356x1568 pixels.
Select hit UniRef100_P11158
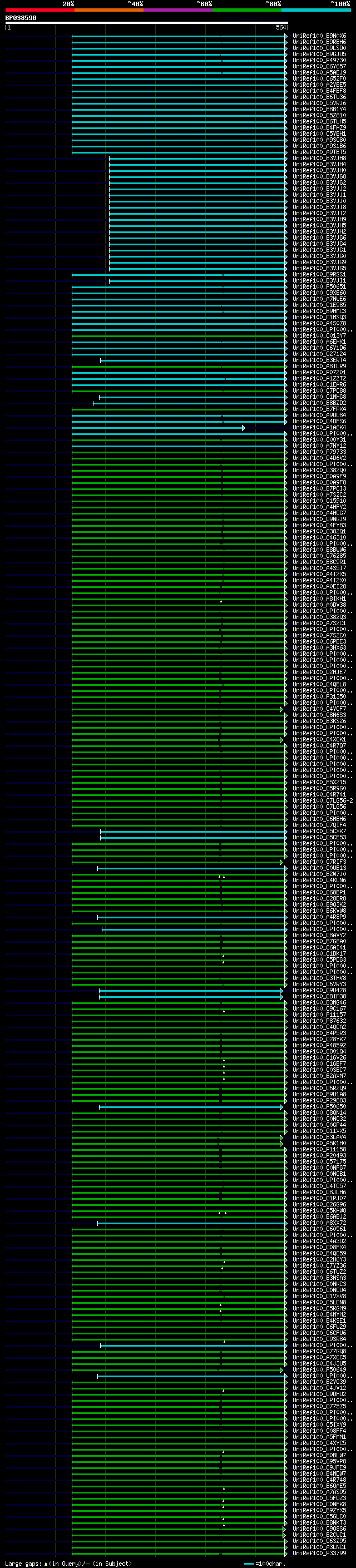(319, 1149)
